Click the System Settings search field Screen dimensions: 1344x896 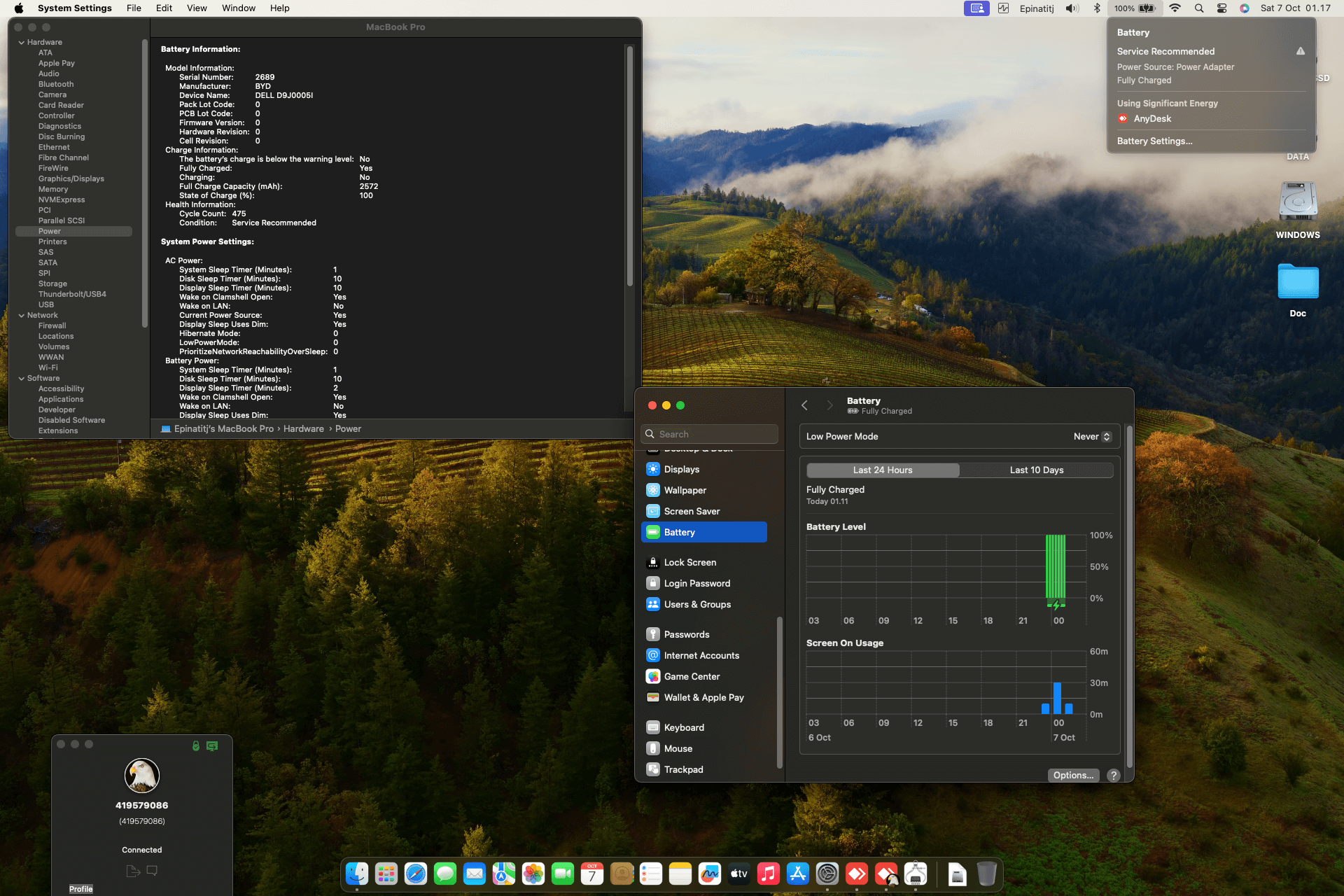[709, 434]
